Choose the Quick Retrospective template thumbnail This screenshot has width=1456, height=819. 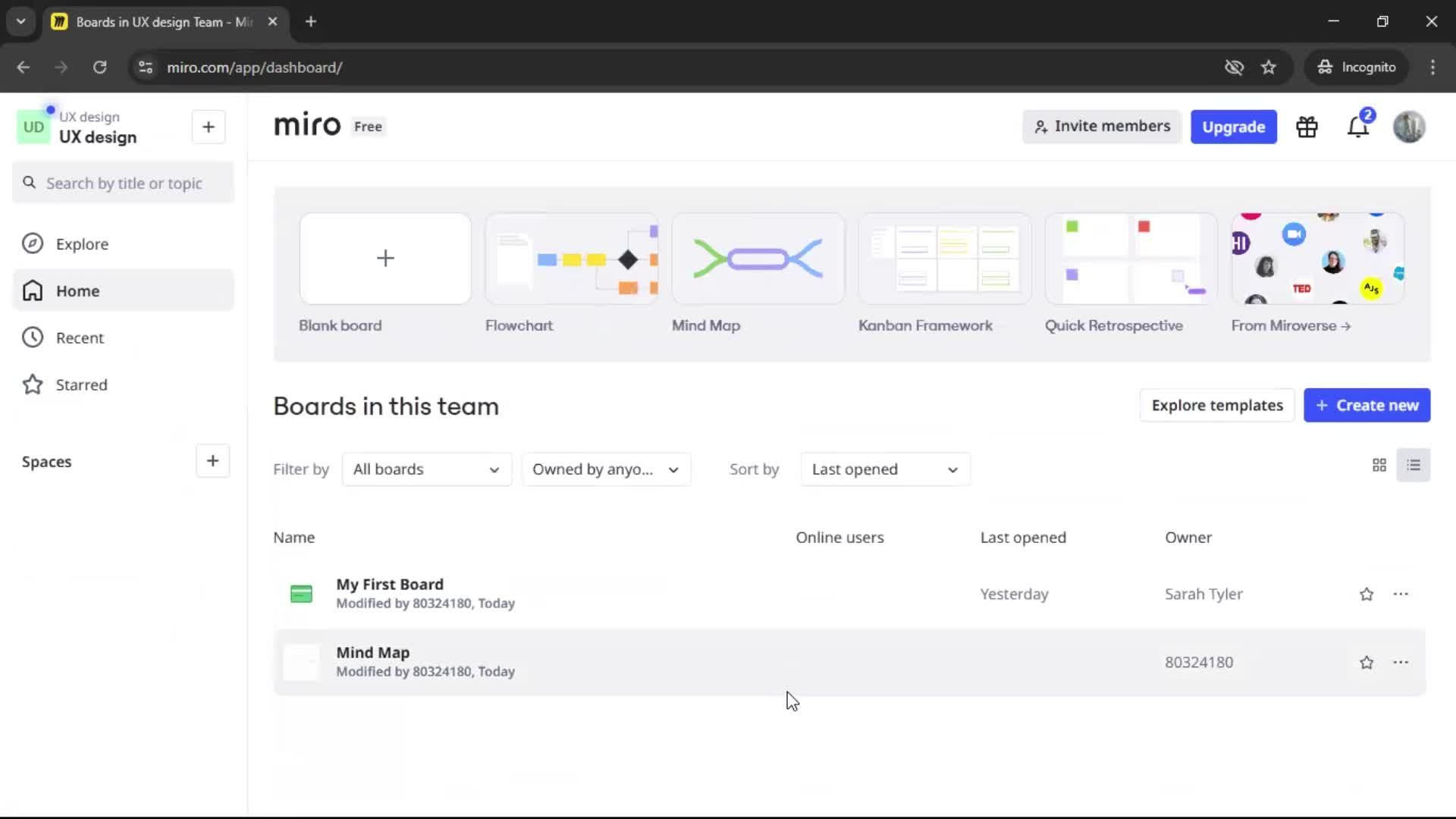pyautogui.click(x=1131, y=259)
